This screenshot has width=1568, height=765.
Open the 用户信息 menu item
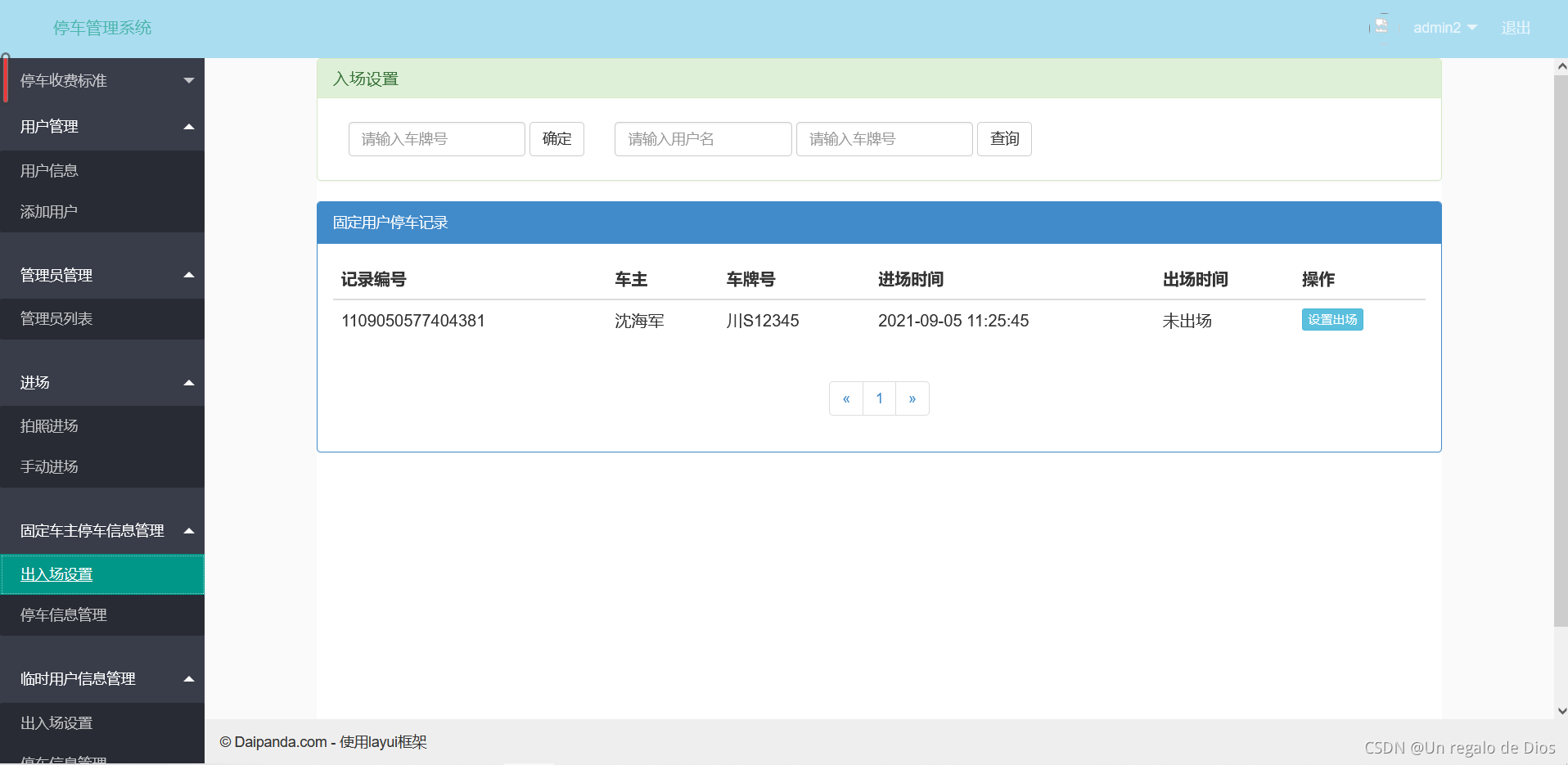pos(102,171)
